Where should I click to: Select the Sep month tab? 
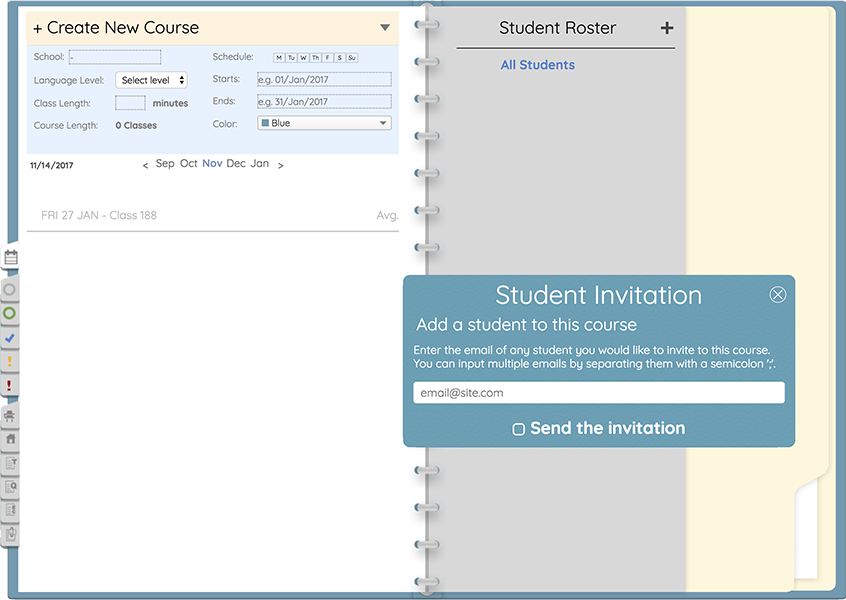(x=165, y=163)
